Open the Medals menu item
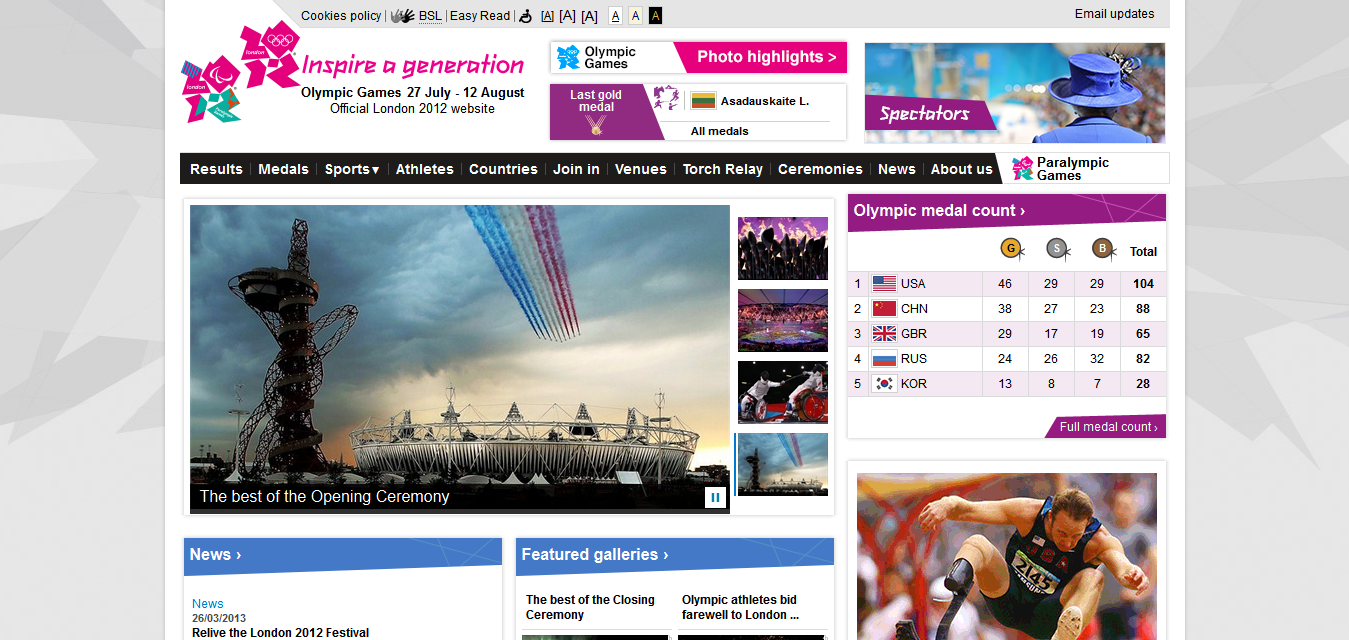This screenshot has height=640, width=1349. [283, 169]
